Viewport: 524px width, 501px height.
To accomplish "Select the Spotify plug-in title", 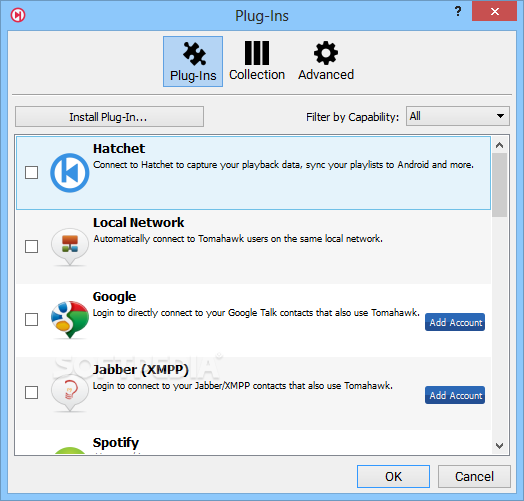I will 116,443.
